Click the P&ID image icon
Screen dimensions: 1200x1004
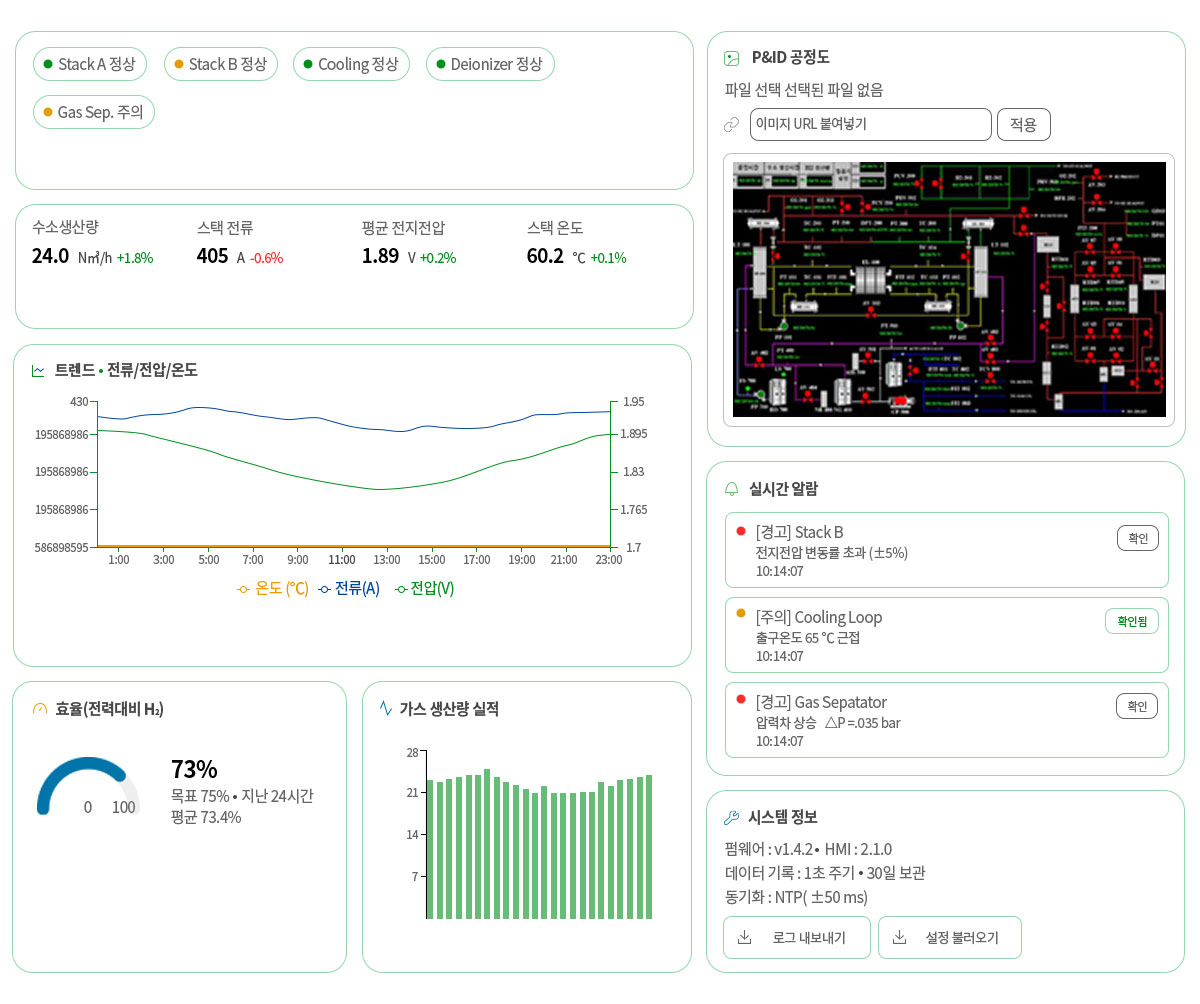point(732,58)
